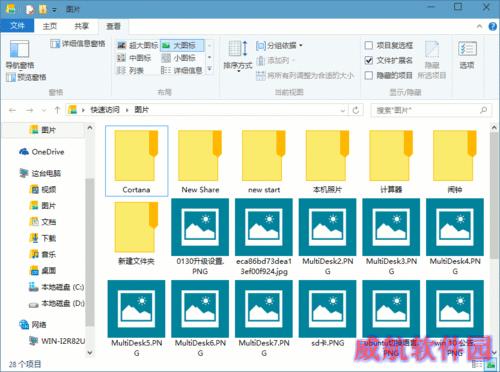Select the extra large icons (超大图标) layout
Viewport: 500px width, 372px height.
(137, 45)
